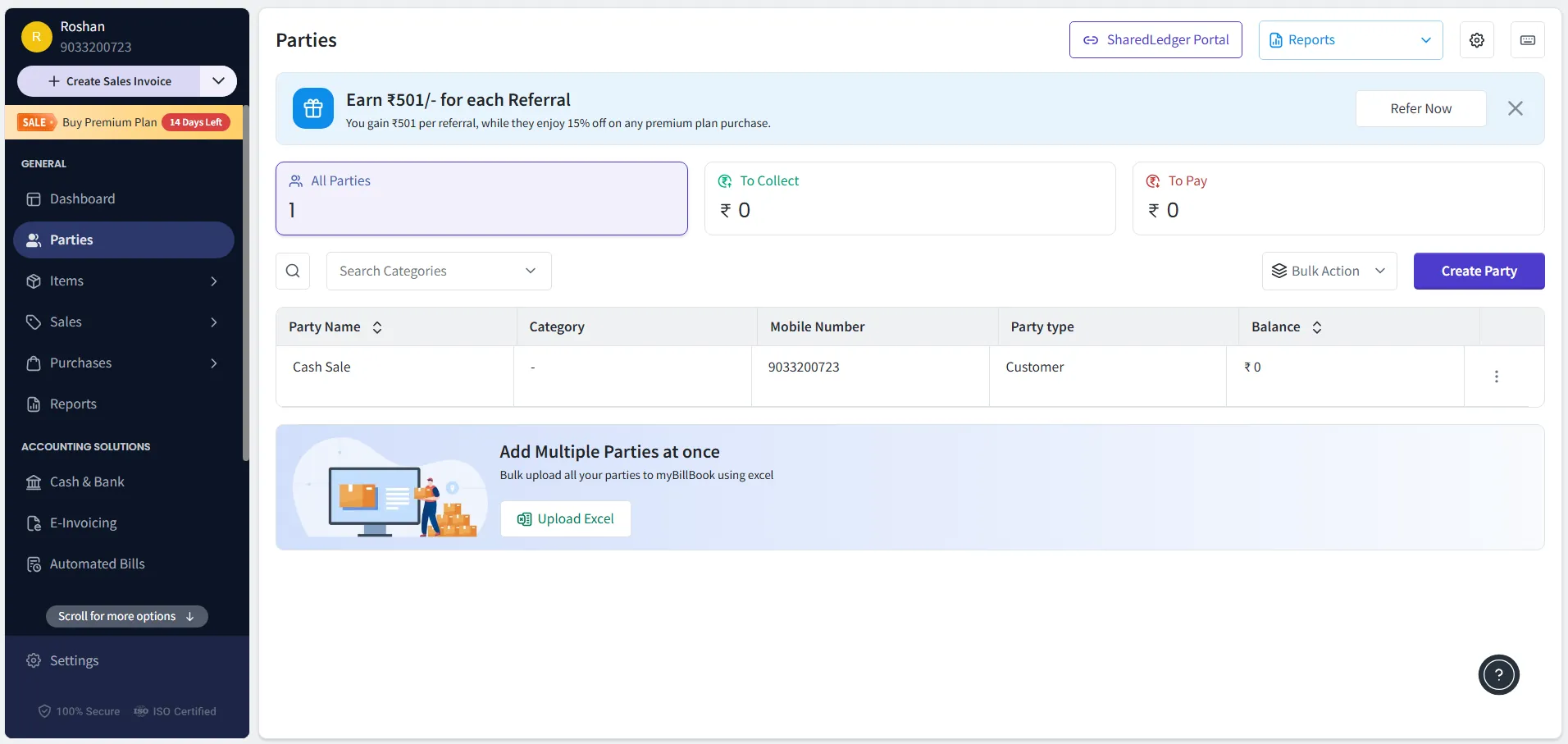Screen dimensions: 1568x744
Task: Click mobile number 9033200723 in table
Action: coord(804,367)
